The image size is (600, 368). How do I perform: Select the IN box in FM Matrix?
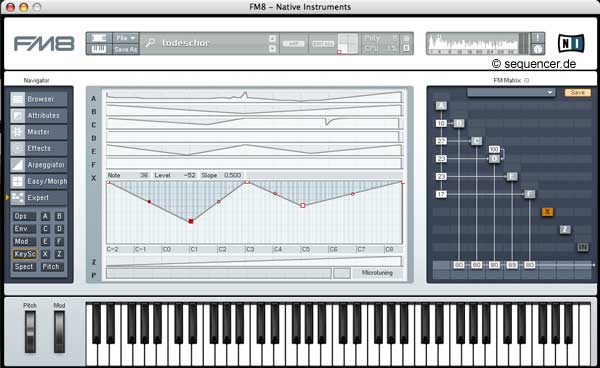coord(583,247)
